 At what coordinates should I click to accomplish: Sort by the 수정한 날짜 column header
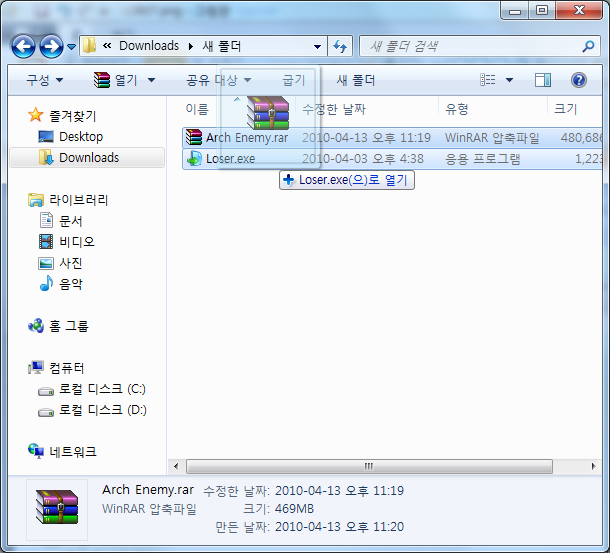[334, 109]
